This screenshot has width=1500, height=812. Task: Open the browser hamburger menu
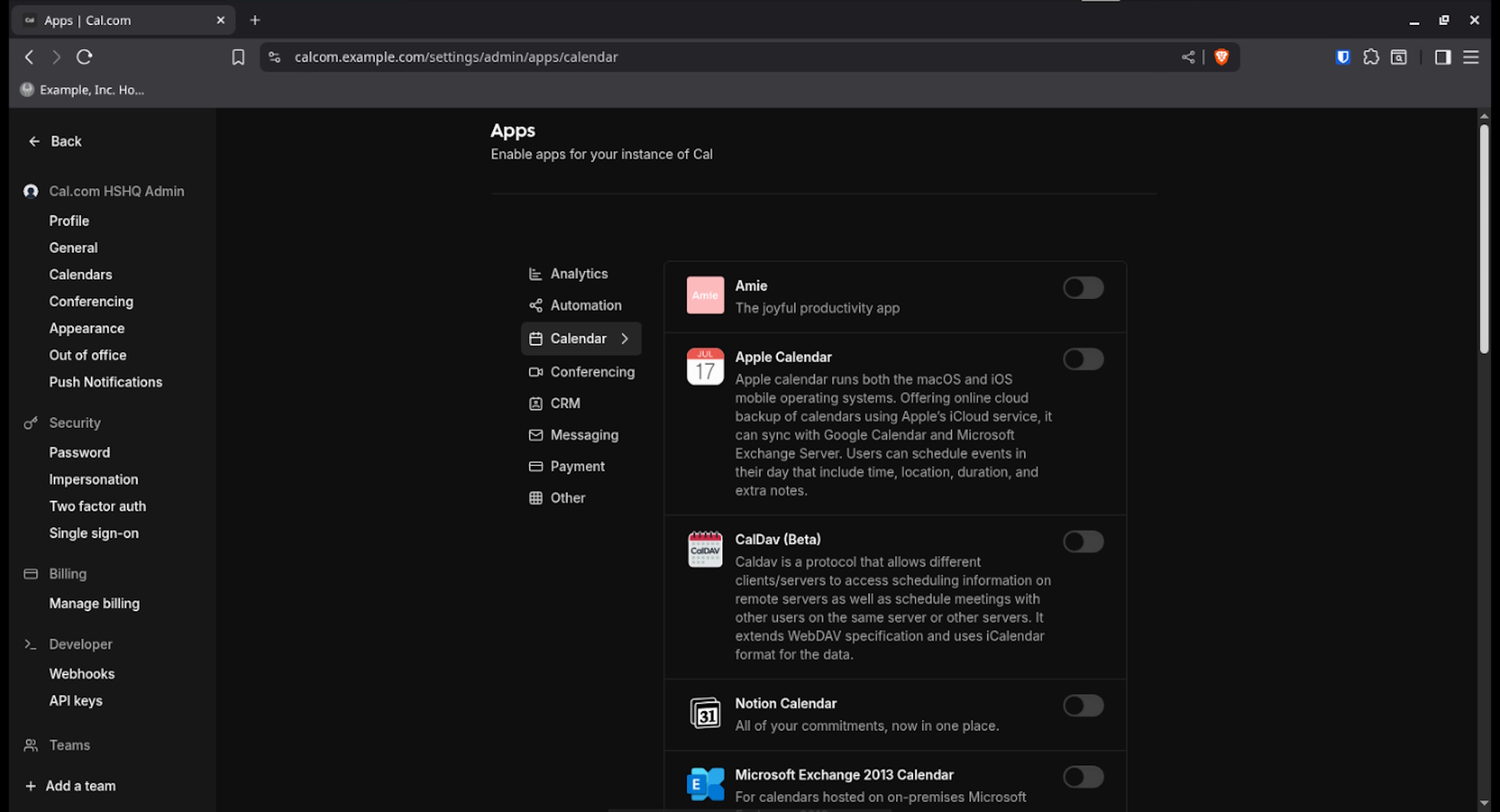tap(1470, 57)
